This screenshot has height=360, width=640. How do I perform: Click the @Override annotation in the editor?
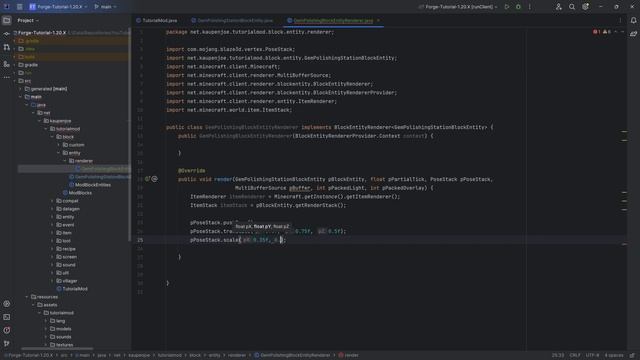click(x=191, y=171)
